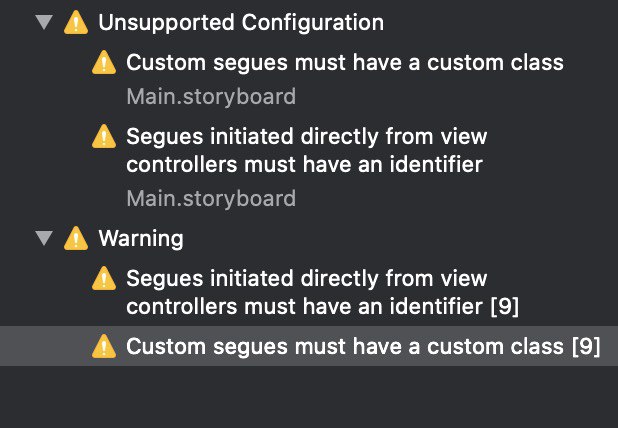The height and width of the screenshot is (428, 618).
Task: Click 'controllers must have an identifier [9]' line
Action: pos(322,306)
